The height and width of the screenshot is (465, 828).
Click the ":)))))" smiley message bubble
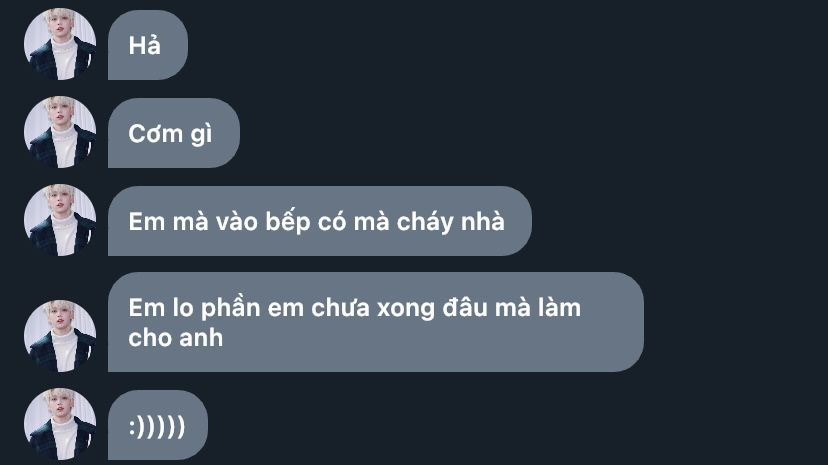(158, 425)
